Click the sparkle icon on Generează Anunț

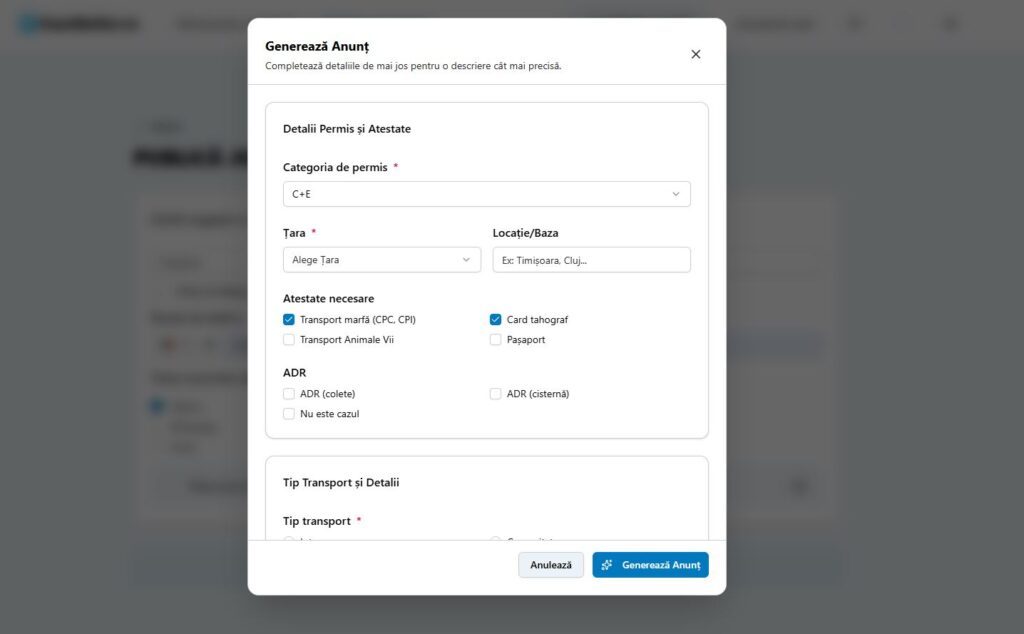click(607, 565)
